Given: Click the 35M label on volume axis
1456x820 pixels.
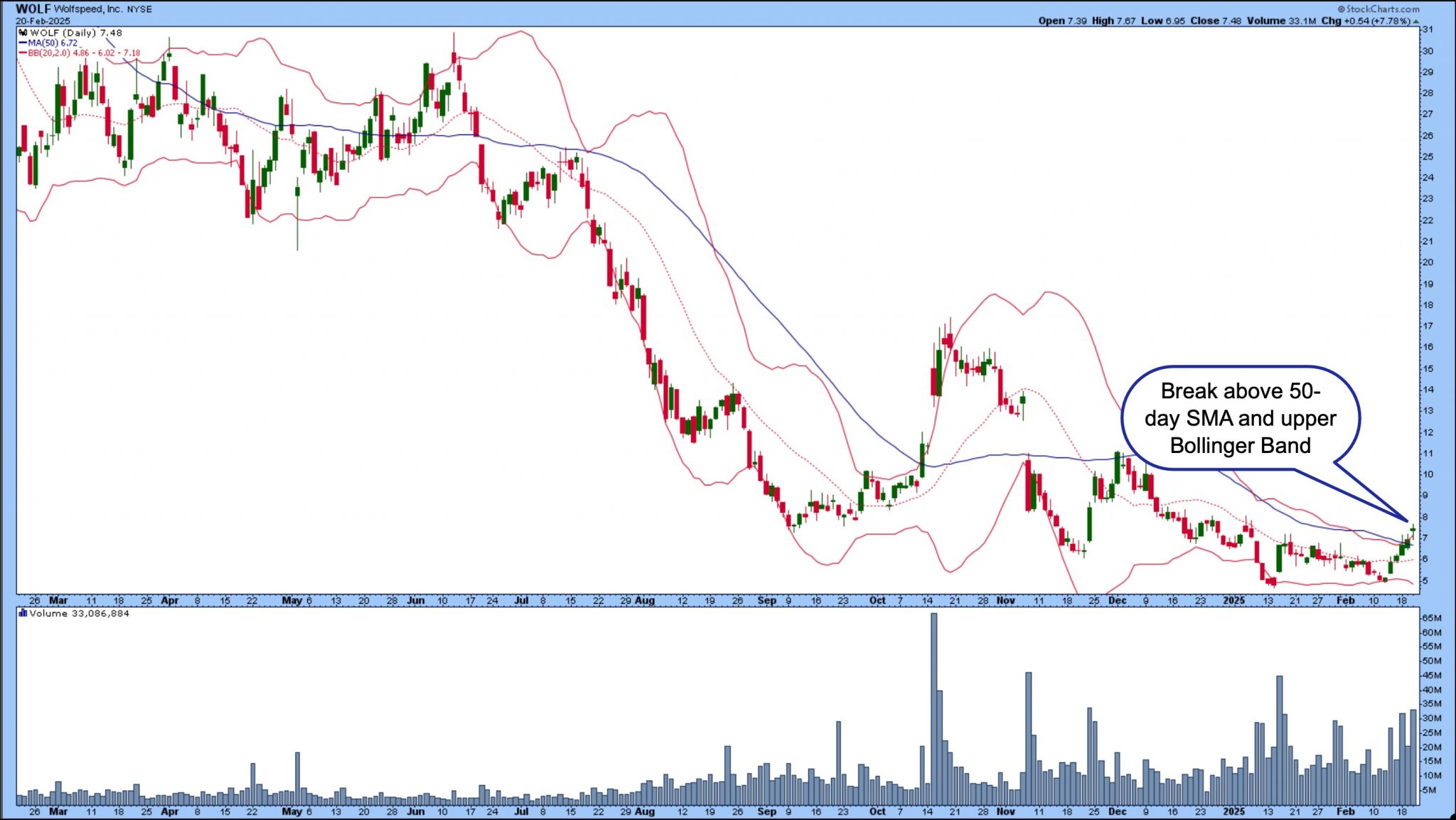Looking at the screenshot, I should pyautogui.click(x=1431, y=704).
